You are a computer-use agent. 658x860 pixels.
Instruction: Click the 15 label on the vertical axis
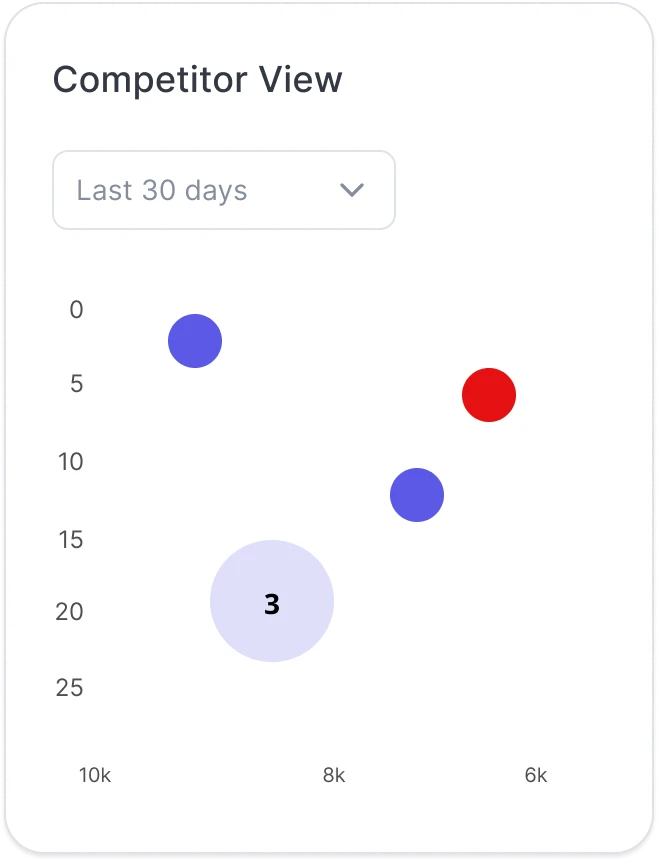pyautogui.click(x=70, y=540)
